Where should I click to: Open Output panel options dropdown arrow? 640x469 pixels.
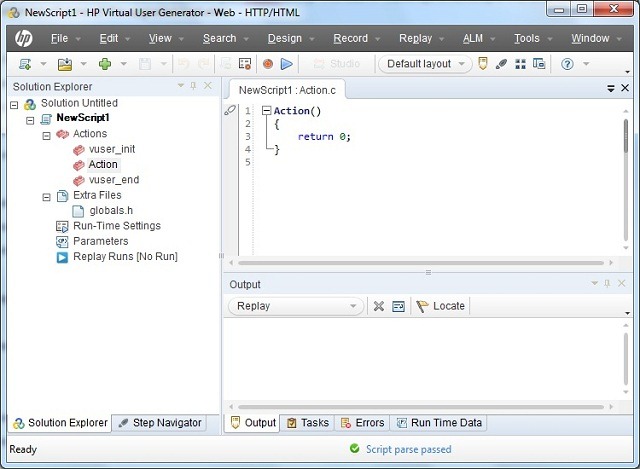tap(595, 283)
